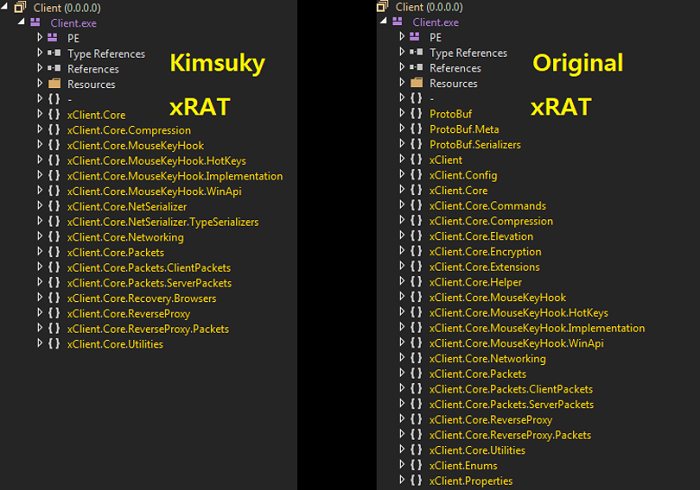Select xClient.Core.MouseKeyHook.HotKeys in left panel
Image resolution: width=700 pixels, height=490 pixels.
point(156,161)
